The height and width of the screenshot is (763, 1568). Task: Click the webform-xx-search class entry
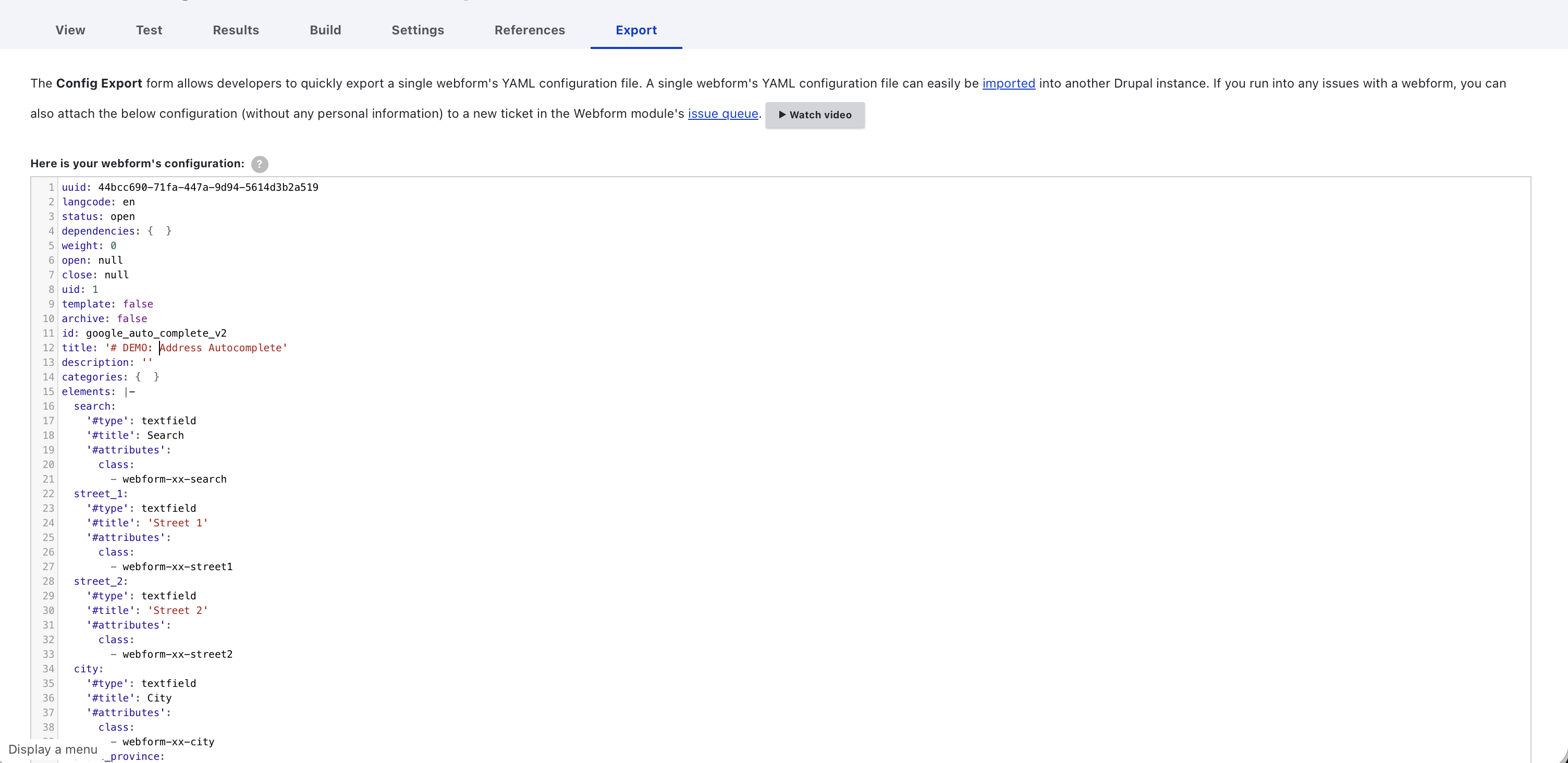(x=174, y=479)
